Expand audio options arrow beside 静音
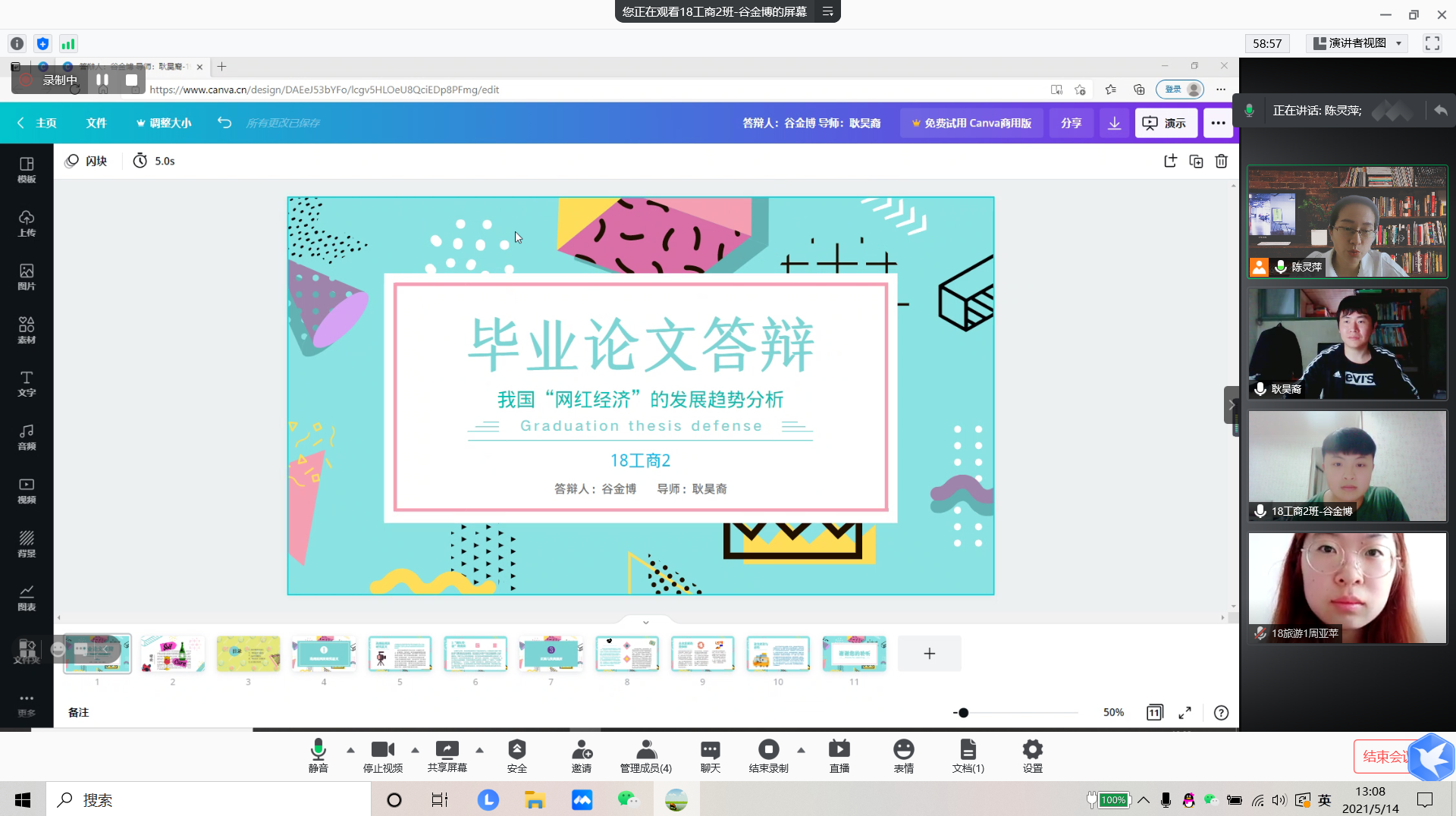The height and width of the screenshot is (816, 1456). (350, 750)
